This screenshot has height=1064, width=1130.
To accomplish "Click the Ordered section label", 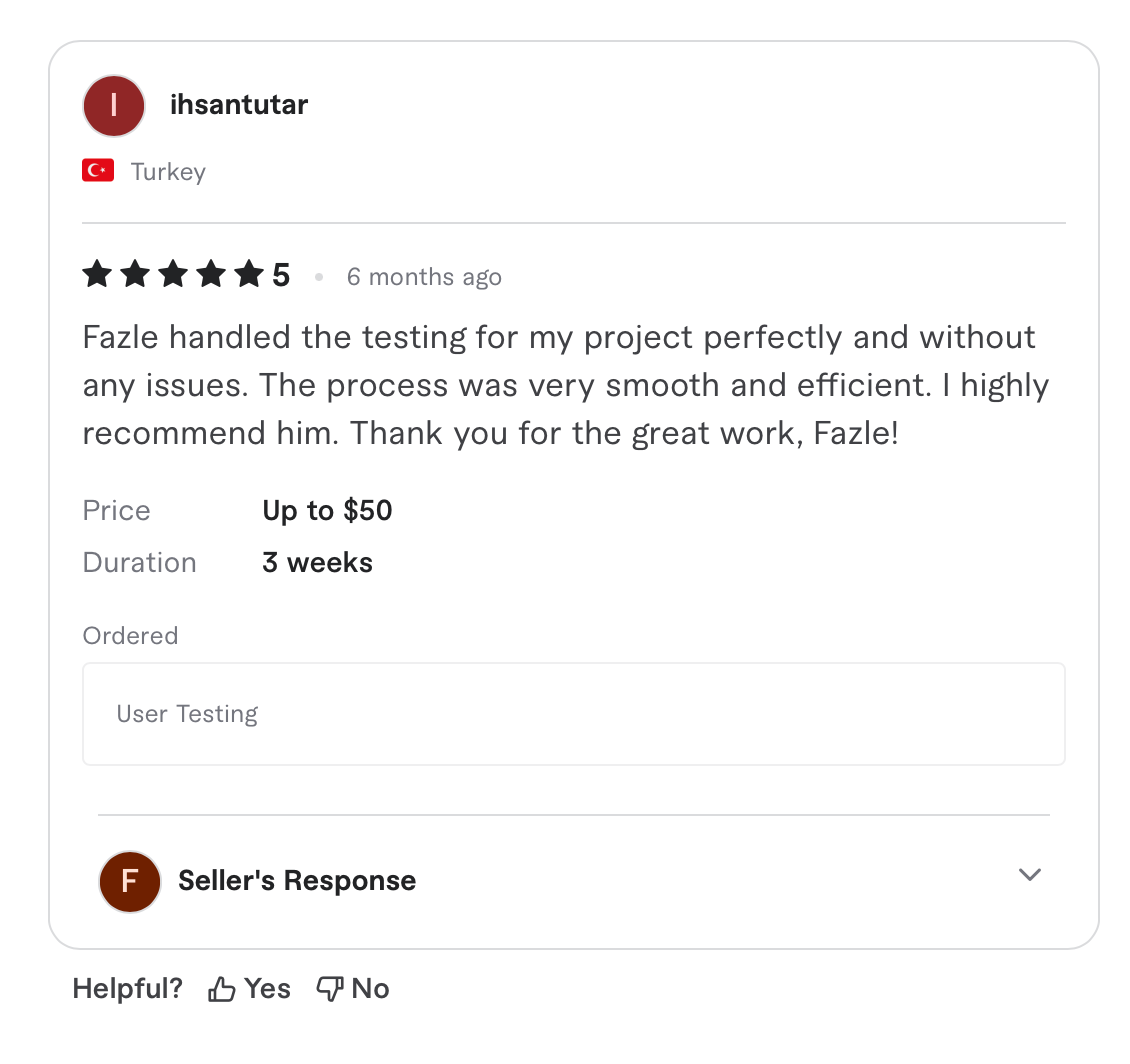I will coord(130,635).
